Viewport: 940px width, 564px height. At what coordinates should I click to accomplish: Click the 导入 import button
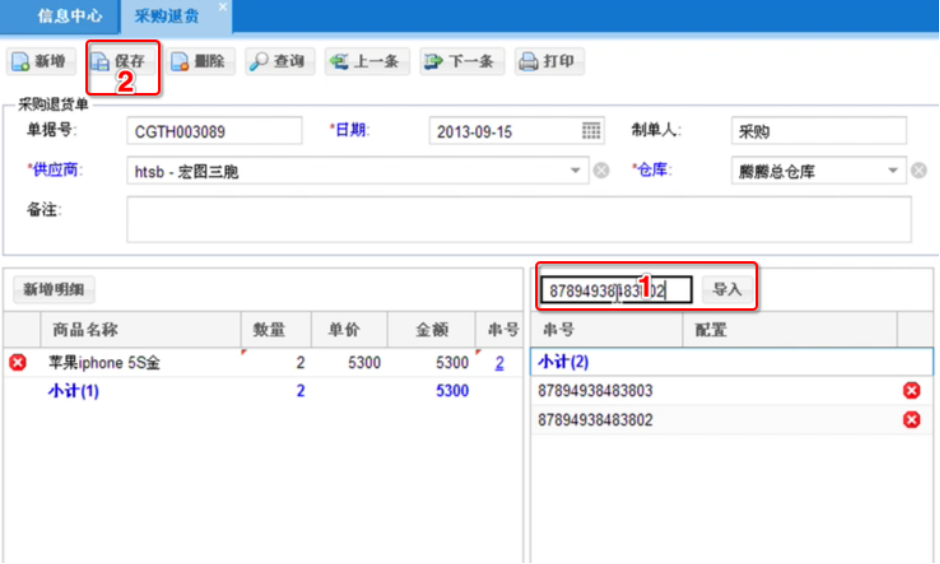point(727,290)
